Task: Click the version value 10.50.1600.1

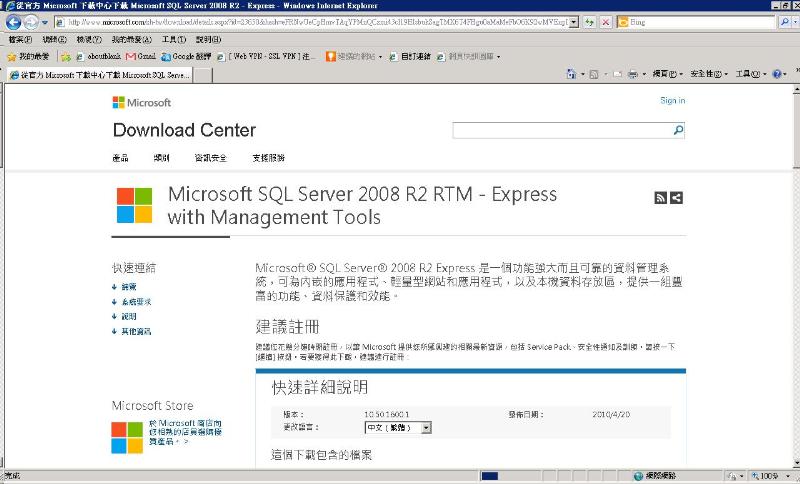Action: tap(387, 415)
